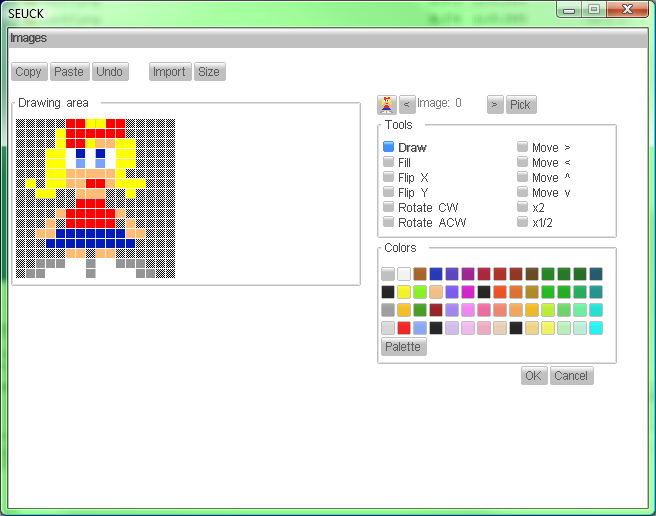
Task: Minimize the SEUCK window
Action: 569,10
